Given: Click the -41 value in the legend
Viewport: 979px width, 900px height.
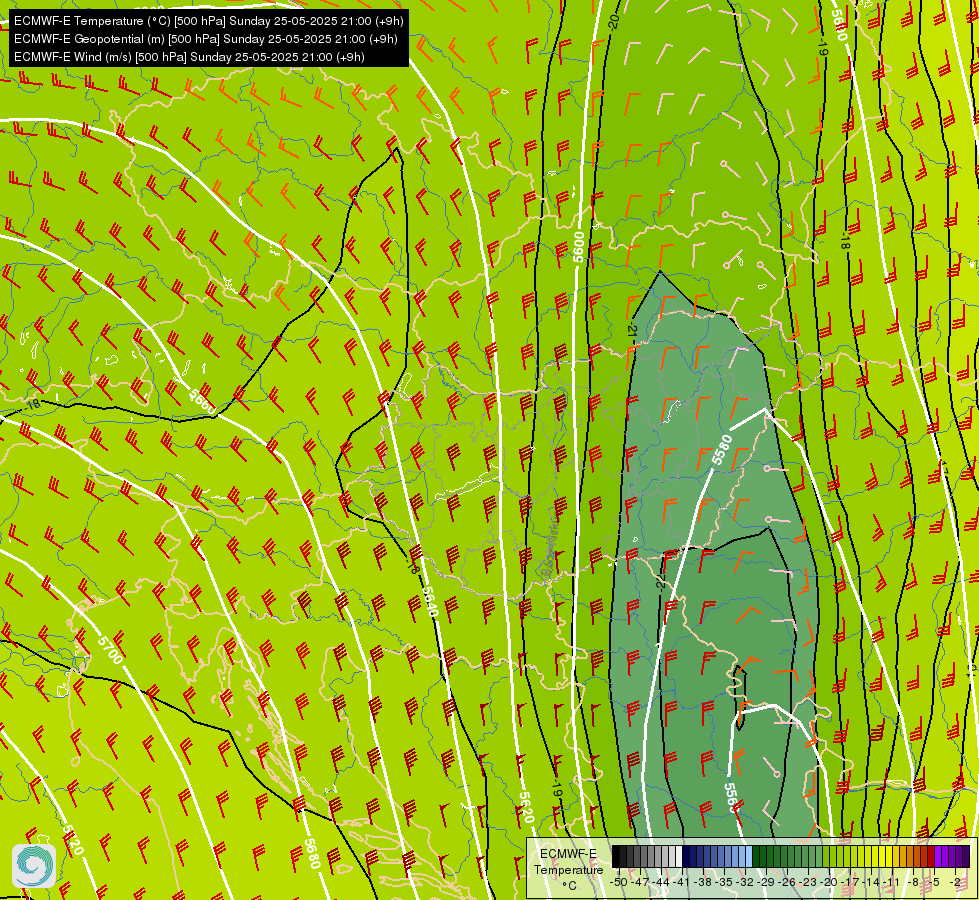Looking at the screenshot, I should coord(681,882).
